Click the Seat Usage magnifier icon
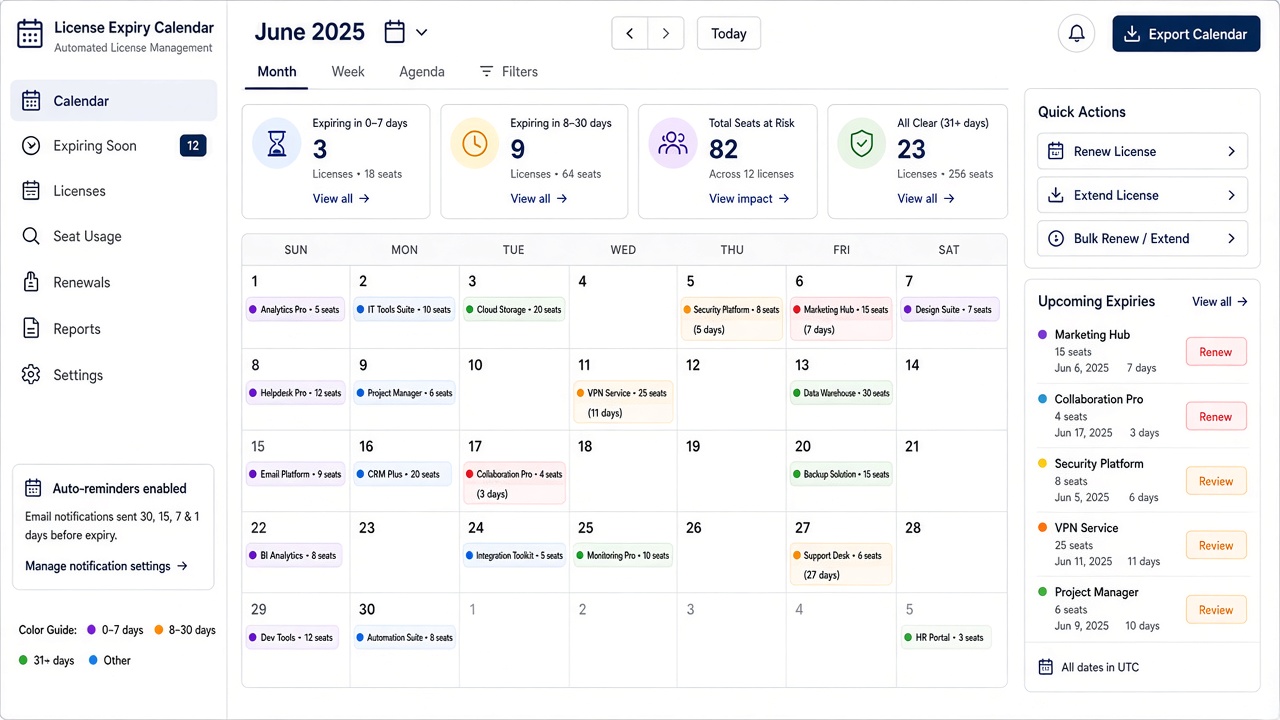1280x720 pixels. pos(31,236)
